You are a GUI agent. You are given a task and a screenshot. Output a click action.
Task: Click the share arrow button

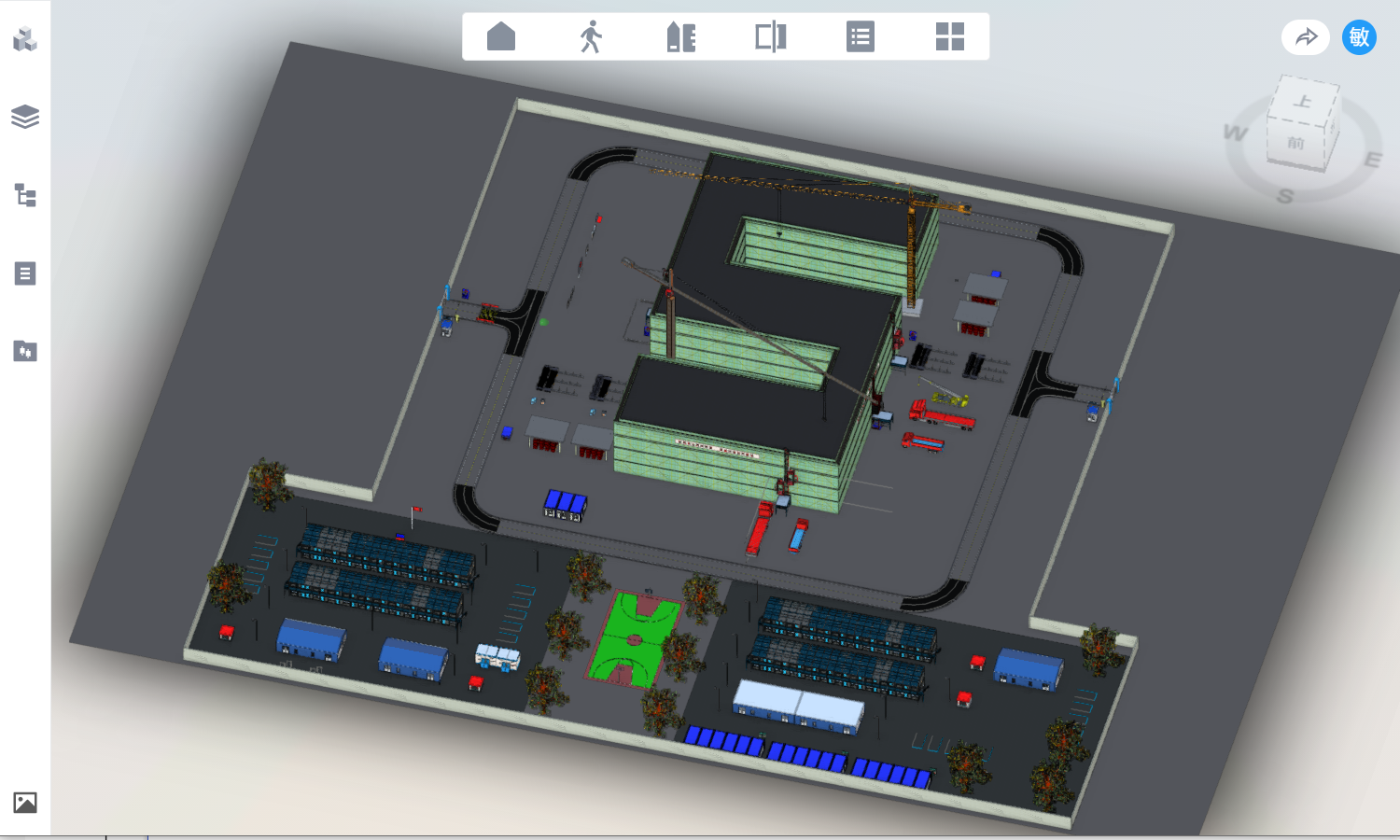pyautogui.click(x=1306, y=37)
